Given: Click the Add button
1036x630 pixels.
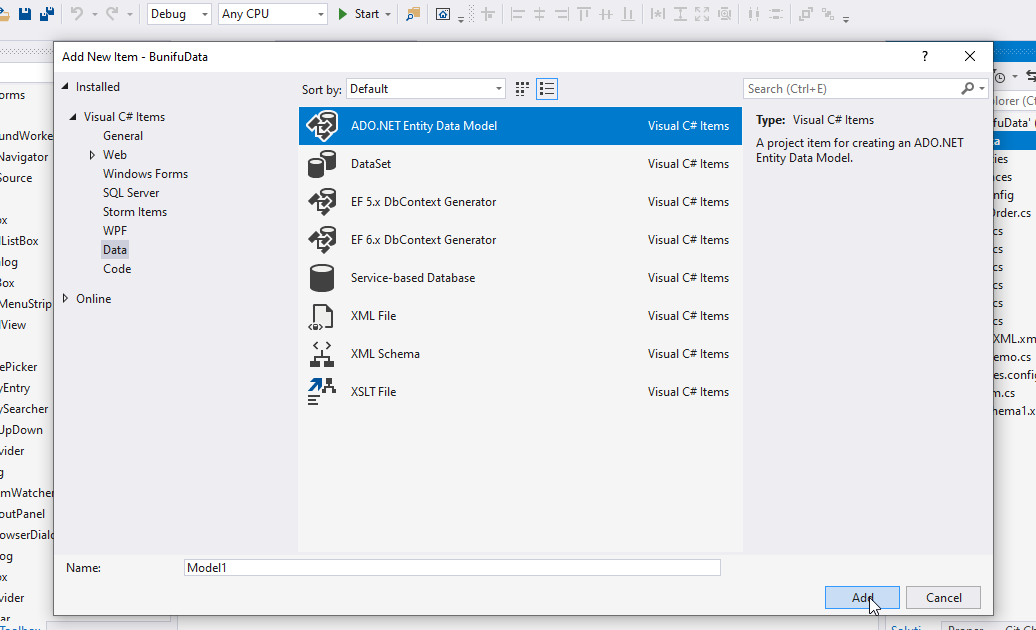Looking at the screenshot, I should (862, 598).
